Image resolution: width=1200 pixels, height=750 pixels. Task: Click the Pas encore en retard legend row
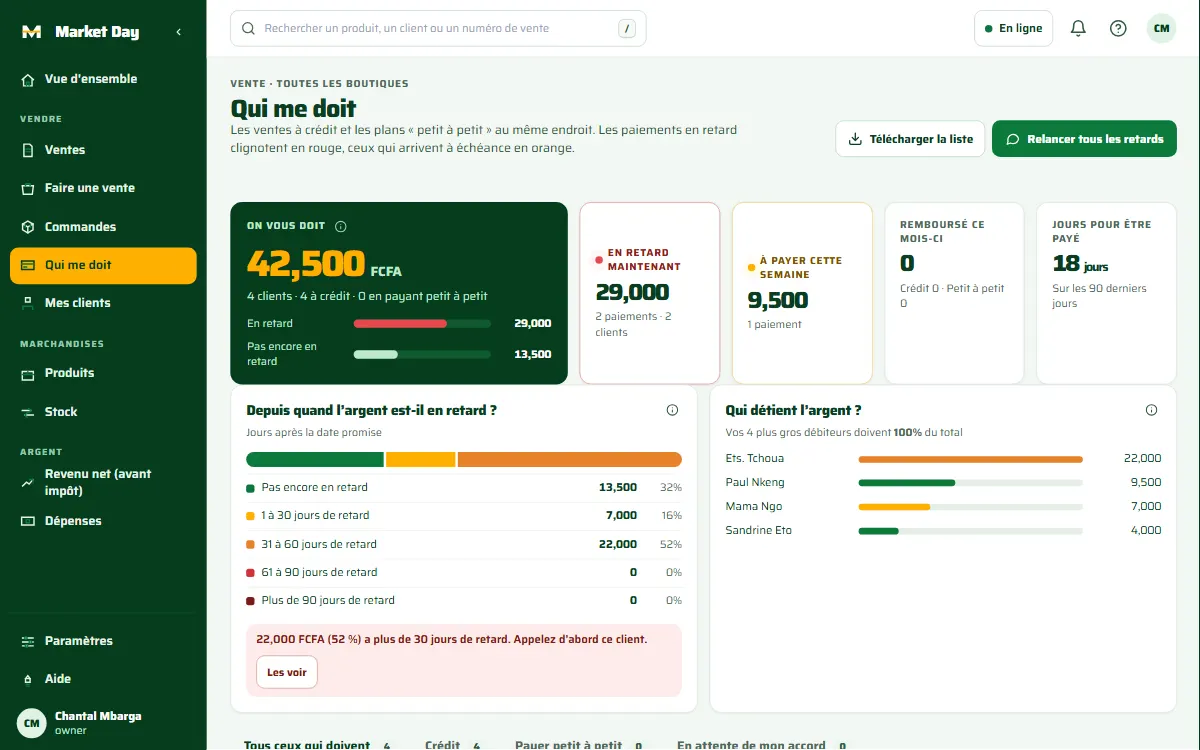464,488
